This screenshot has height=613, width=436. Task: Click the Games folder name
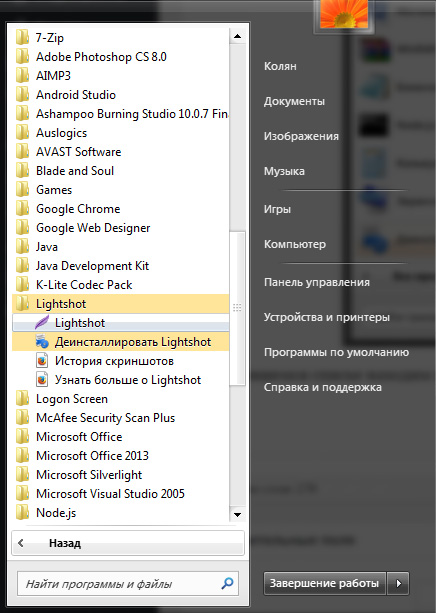(54, 190)
